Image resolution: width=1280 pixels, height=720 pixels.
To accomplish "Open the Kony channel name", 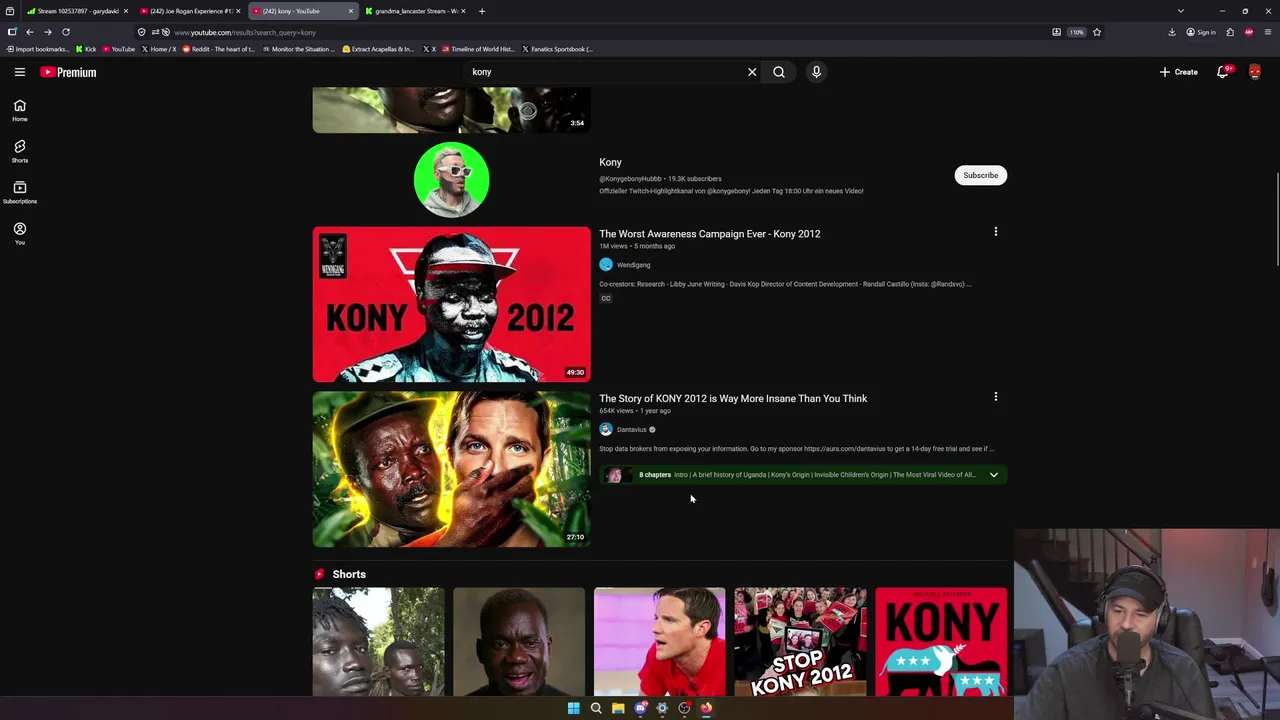I will (x=610, y=162).
